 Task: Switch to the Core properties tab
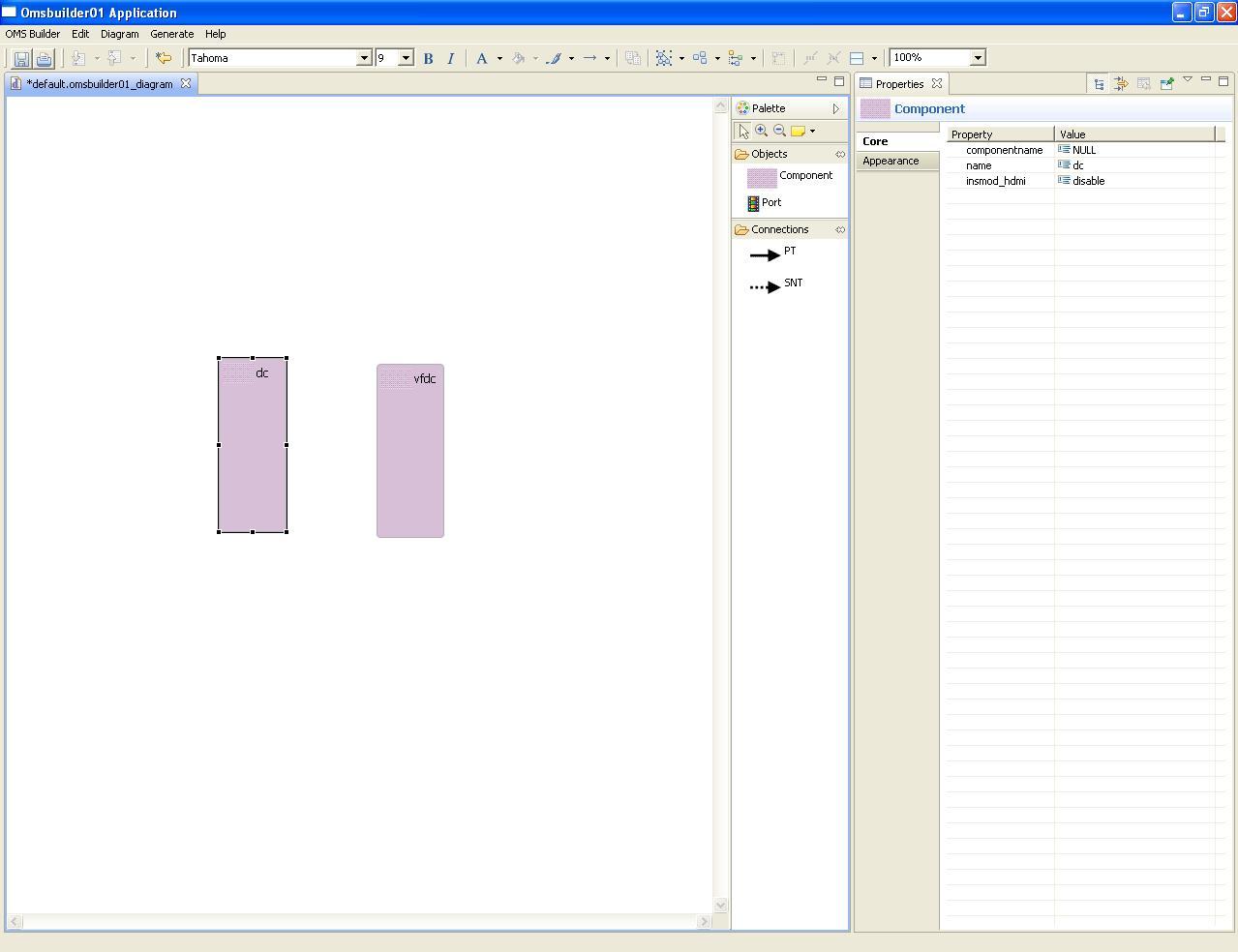pos(897,141)
